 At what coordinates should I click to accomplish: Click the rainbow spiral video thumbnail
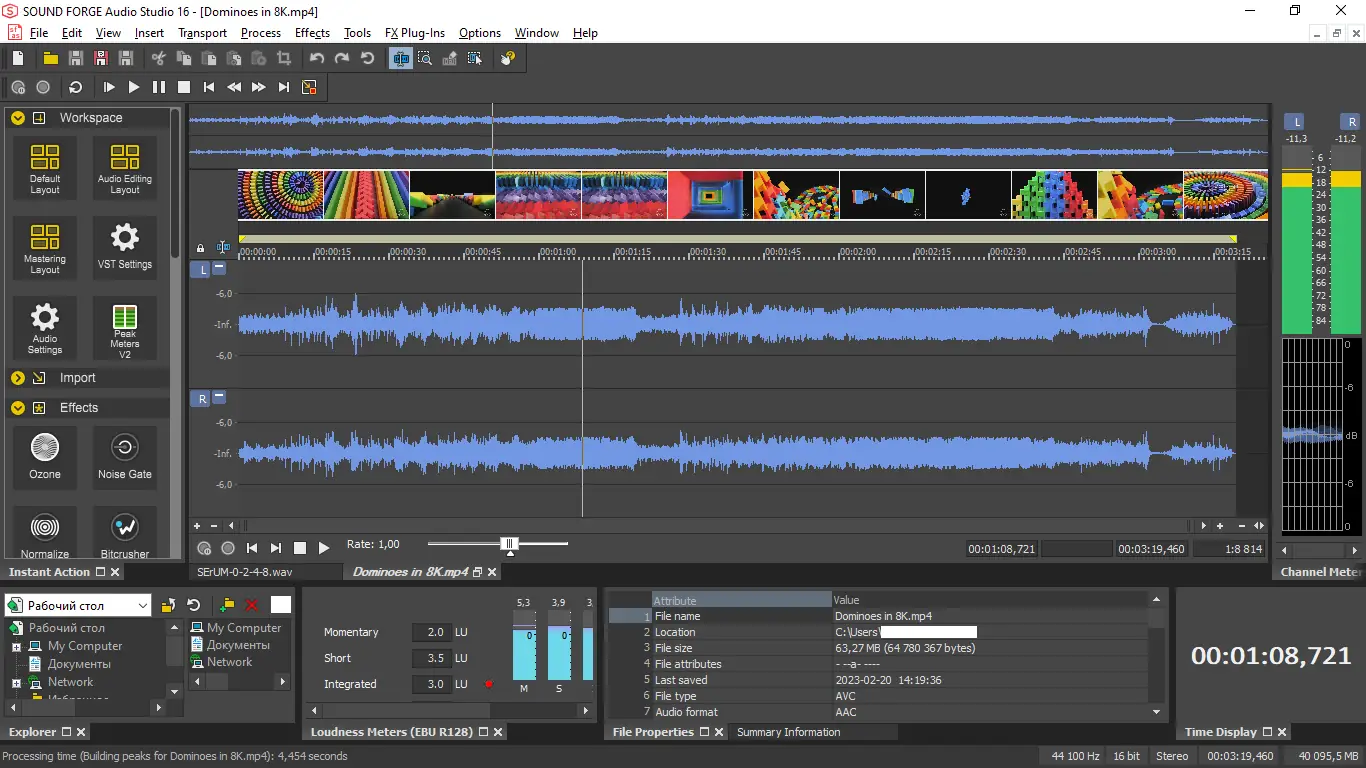pyautogui.click(x=281, y=195)
